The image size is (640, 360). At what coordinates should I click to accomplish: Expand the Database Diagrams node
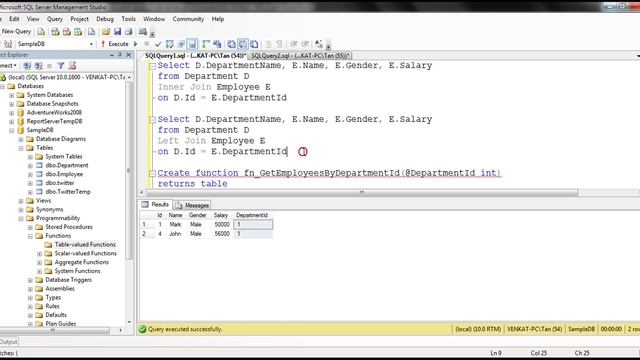[x=21, y=139]
